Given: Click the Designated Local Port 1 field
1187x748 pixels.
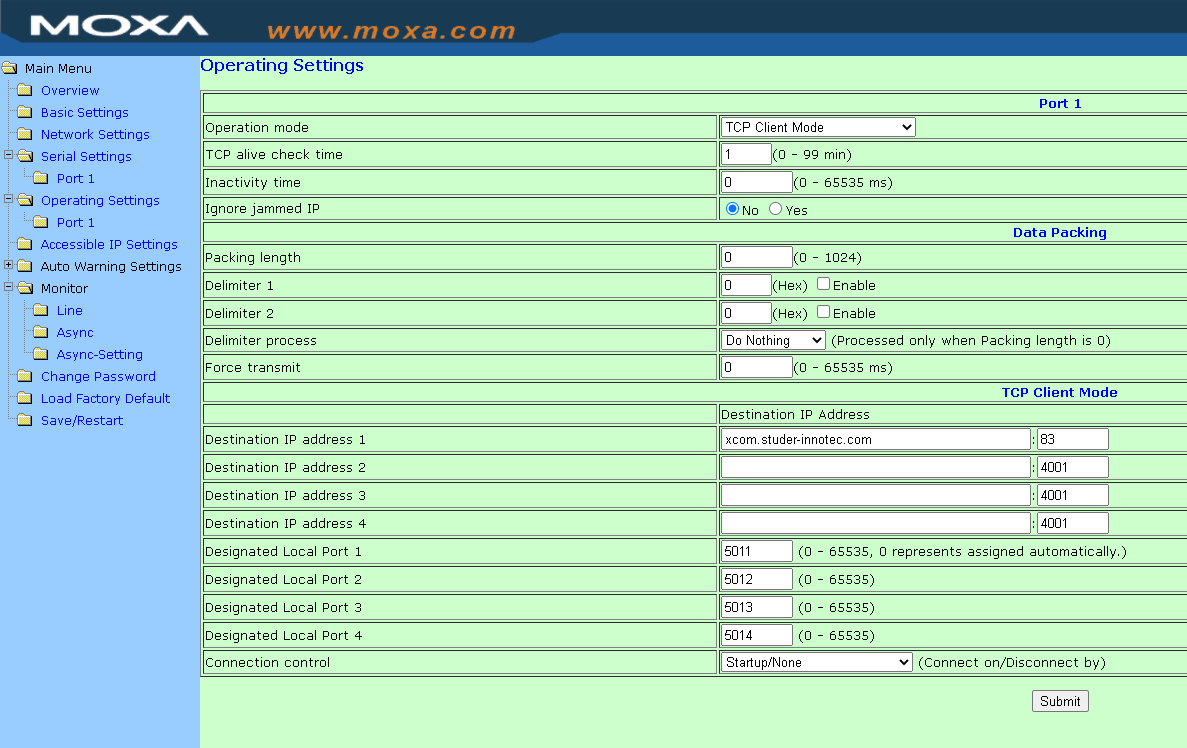Looking at the screenshot, I should click(x=756, y=551).
